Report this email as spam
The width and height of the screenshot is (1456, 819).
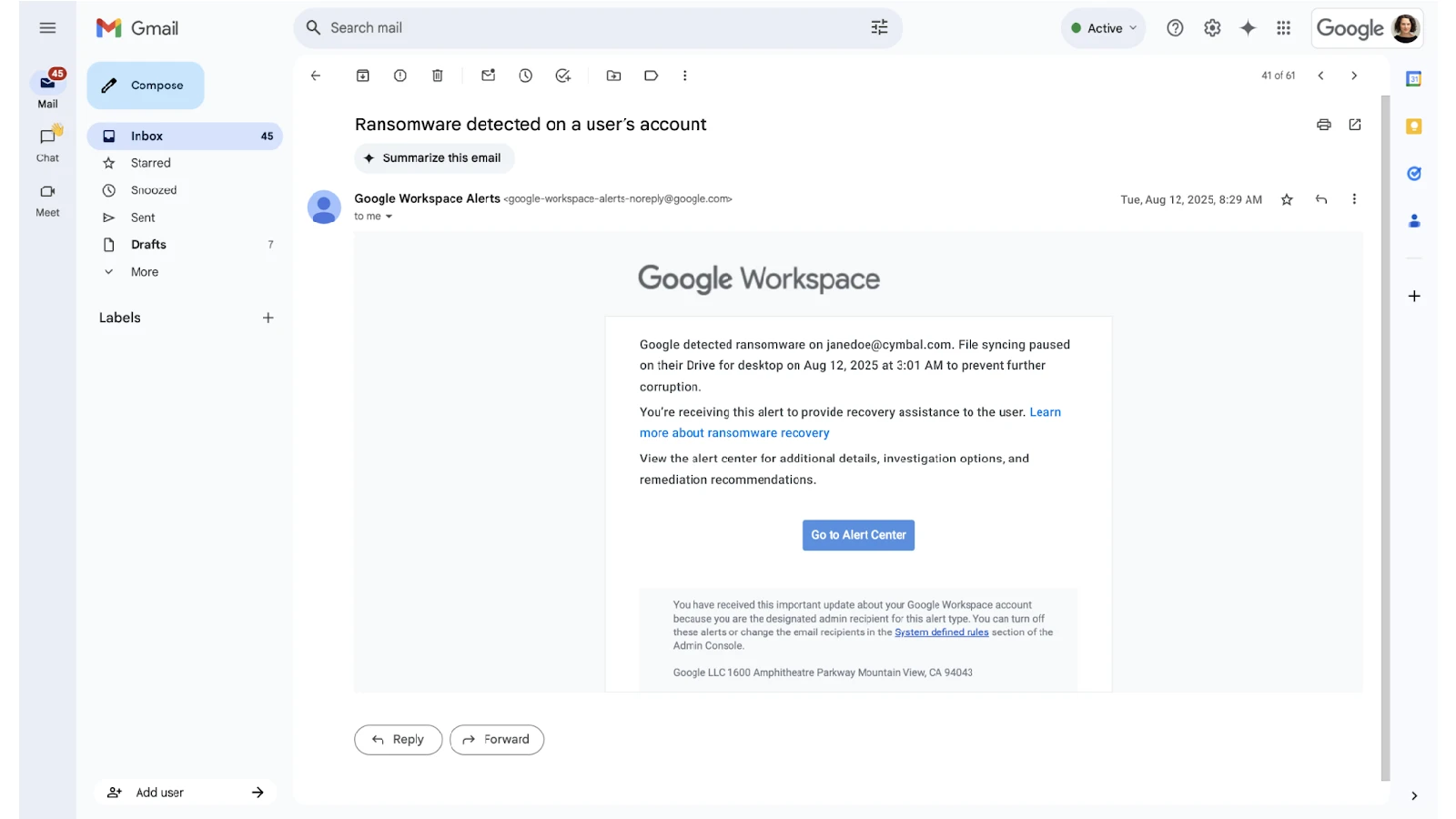click(x=399, y=76)
